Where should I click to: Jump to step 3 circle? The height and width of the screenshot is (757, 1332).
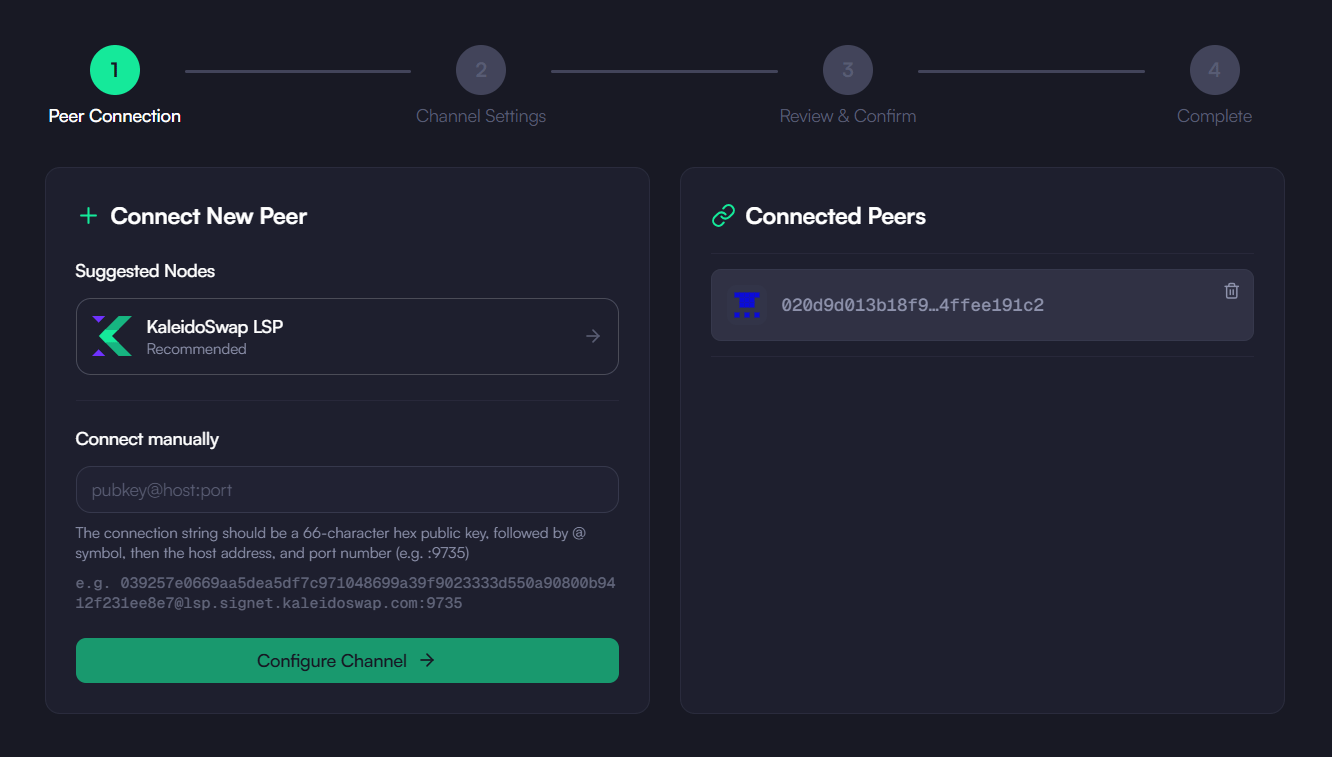click(848, 70)
